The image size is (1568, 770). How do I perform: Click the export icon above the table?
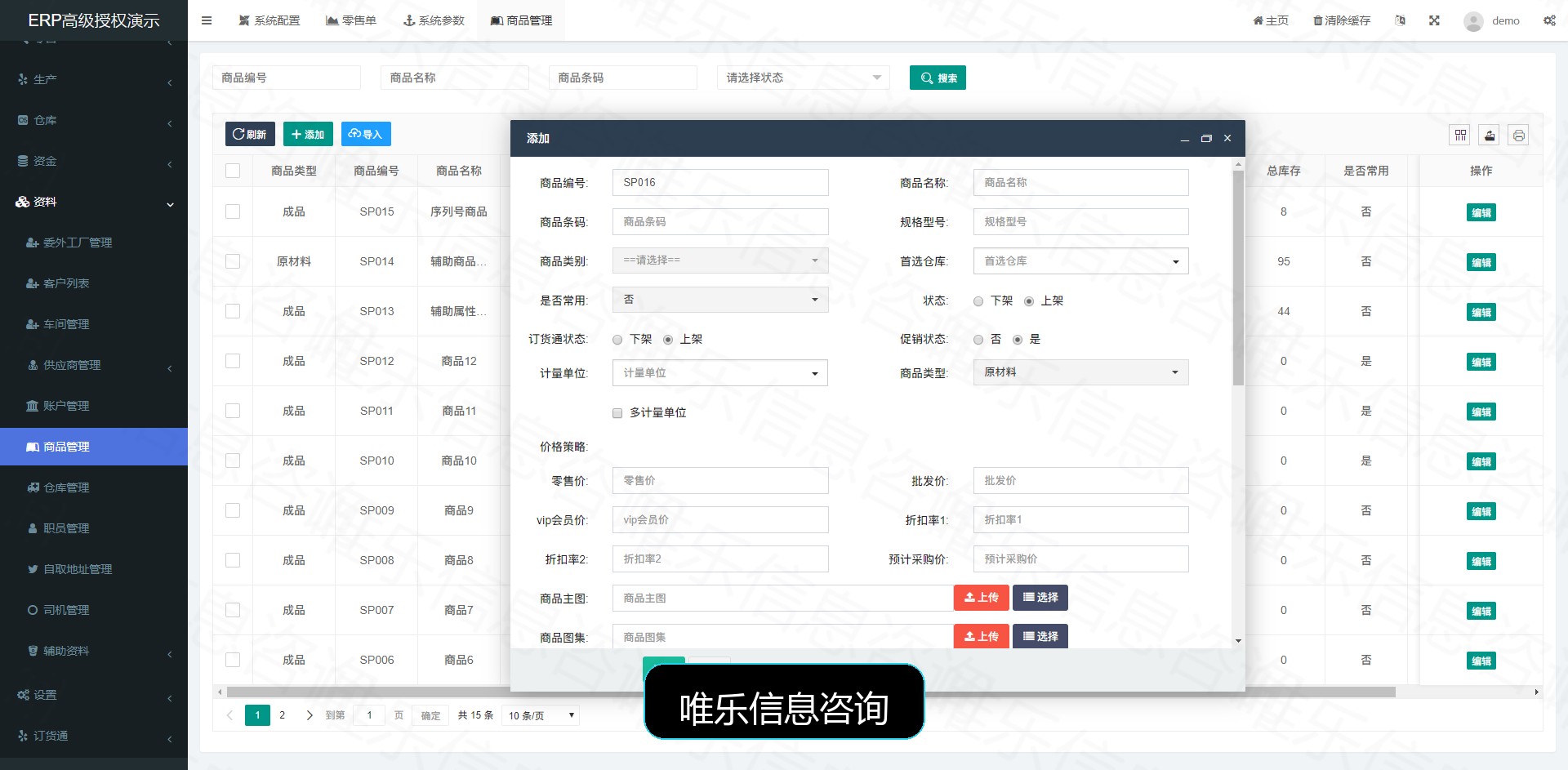click(x=1490, y=135)
